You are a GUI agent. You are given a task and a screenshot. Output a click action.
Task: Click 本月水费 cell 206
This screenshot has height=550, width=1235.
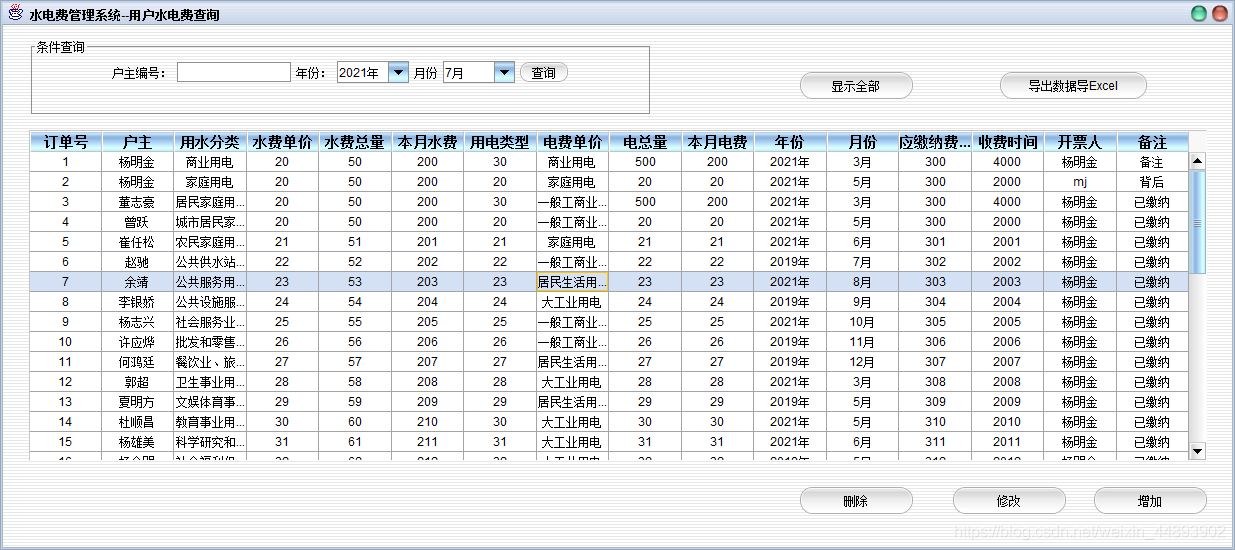tap(428, 342)
